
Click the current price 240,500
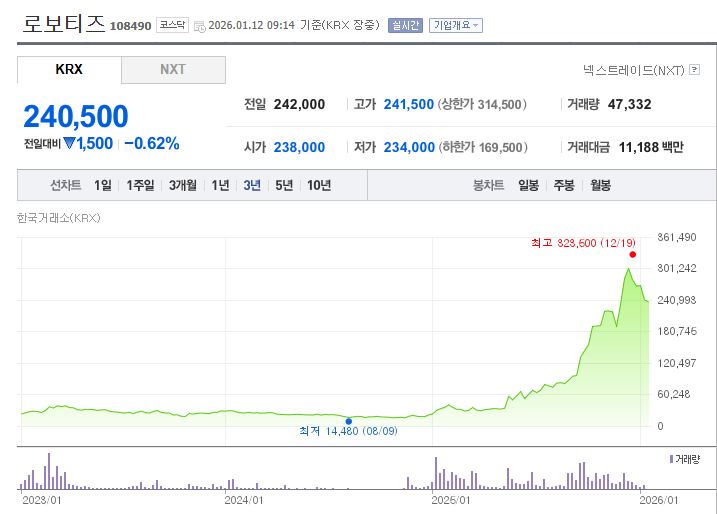(76, 116)
